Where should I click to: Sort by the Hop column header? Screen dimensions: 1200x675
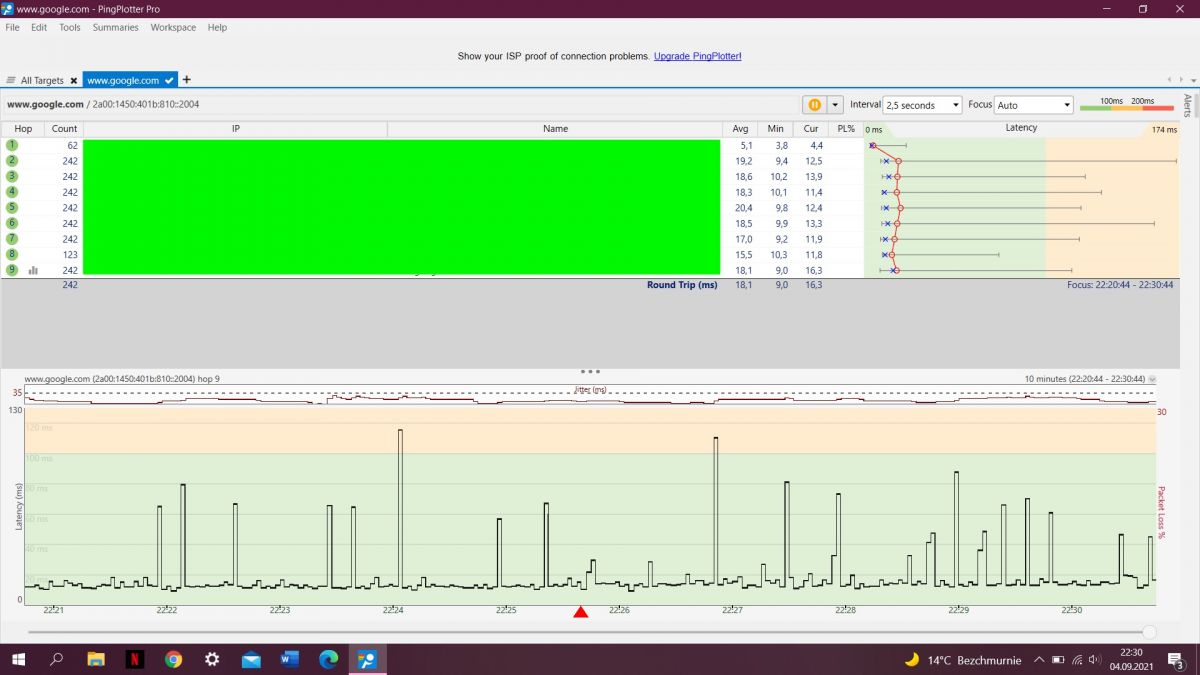coord(23,129)
